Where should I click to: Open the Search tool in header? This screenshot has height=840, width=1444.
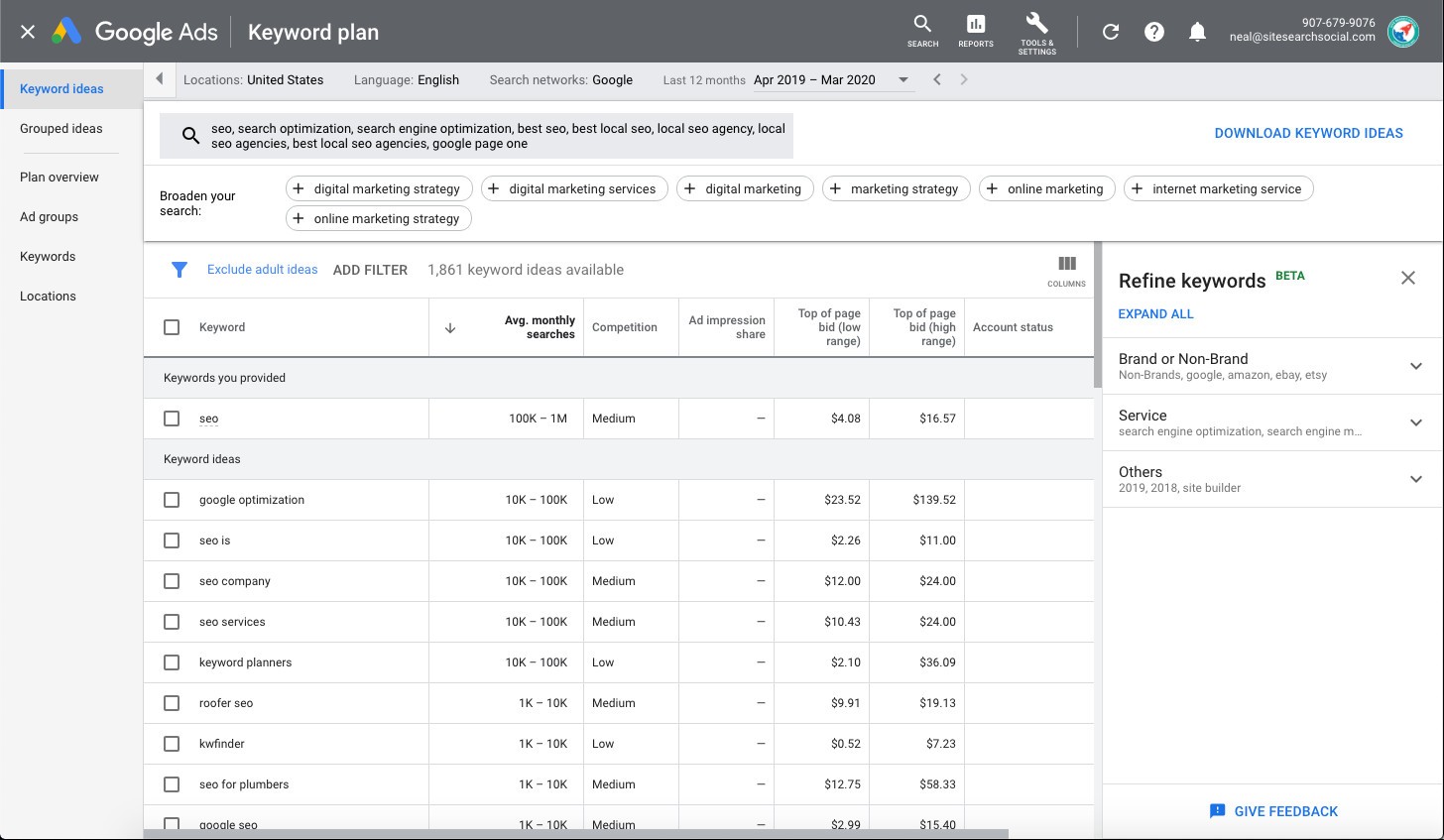pos(922,31)
